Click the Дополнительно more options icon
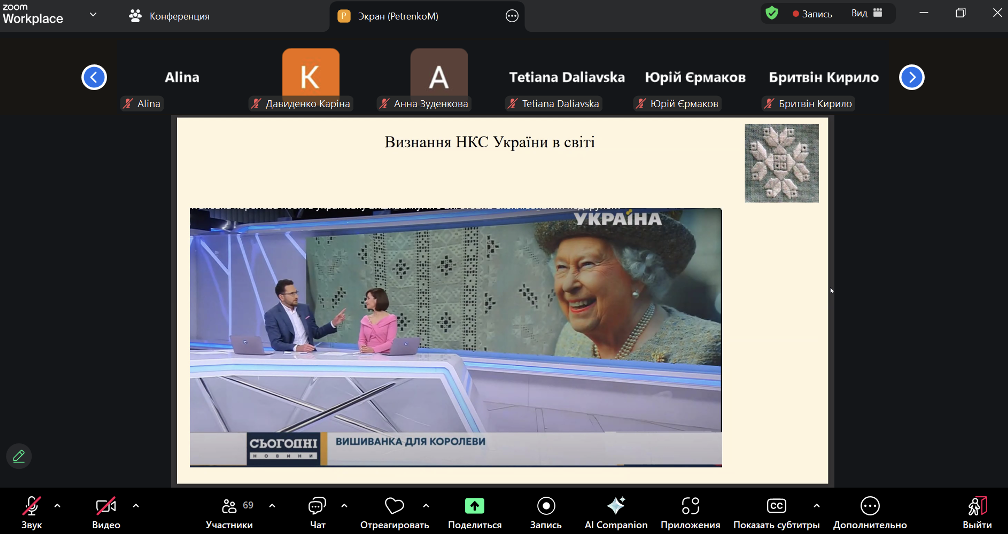1008x534 pixels. tap(869, 507)
